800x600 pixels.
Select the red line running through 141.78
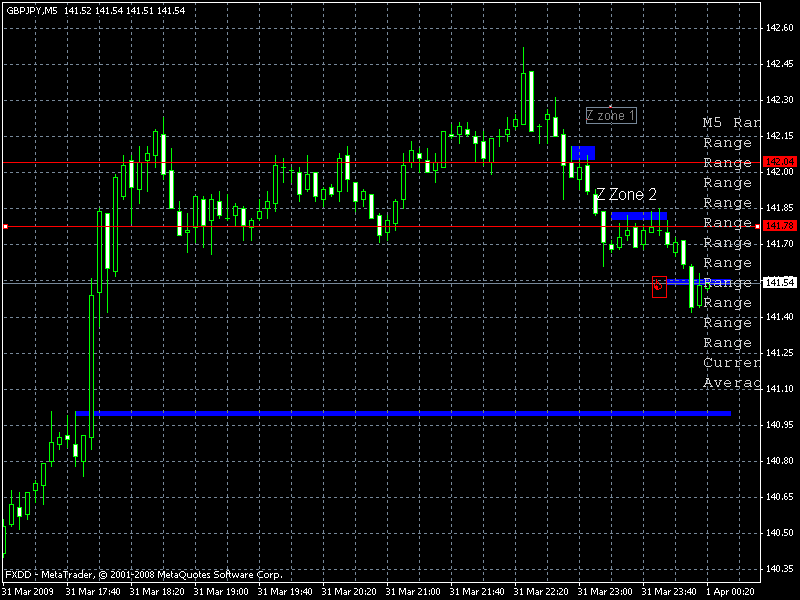(300, 224)
